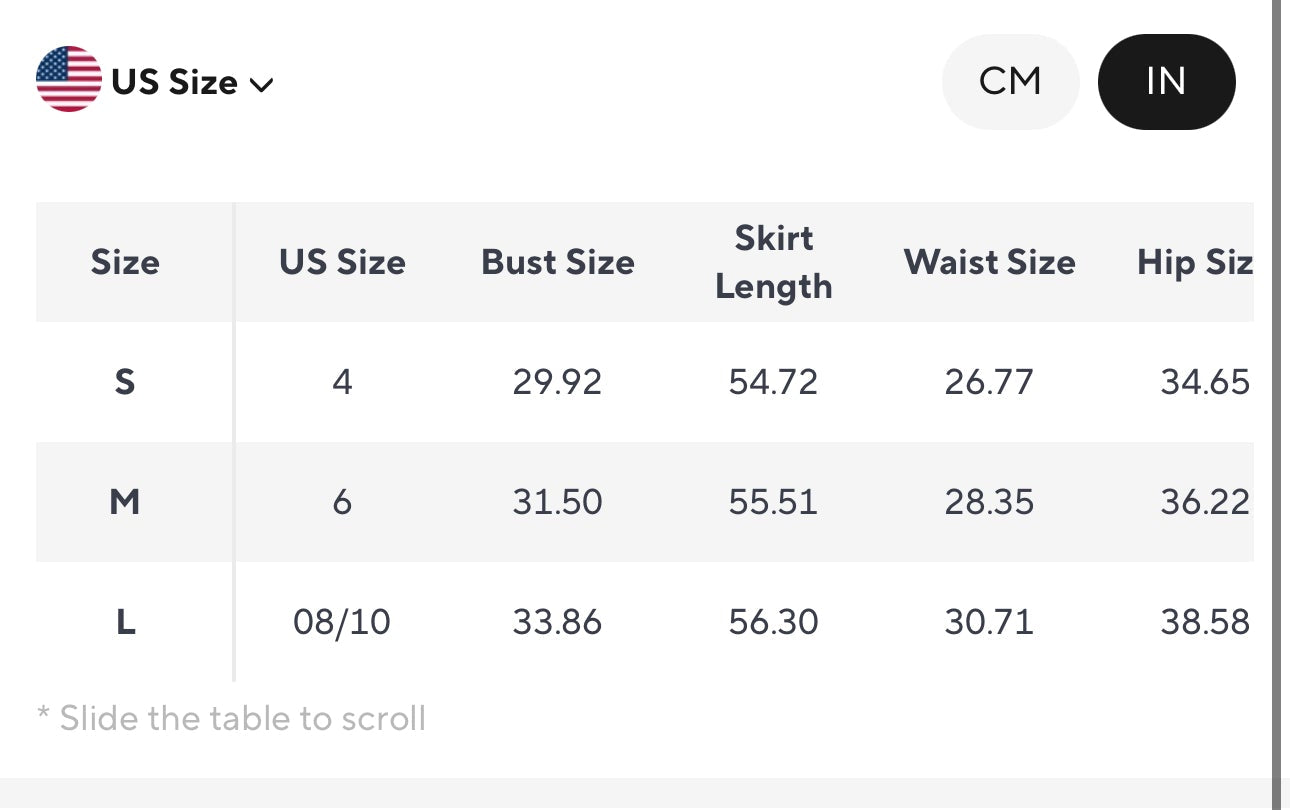Select the M size row label
Viewport: 1290px width, 810px height.
125,501
